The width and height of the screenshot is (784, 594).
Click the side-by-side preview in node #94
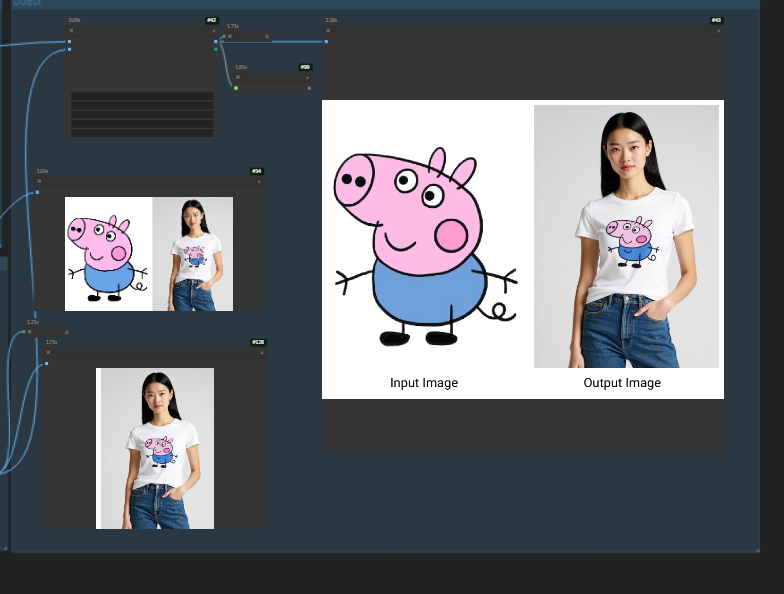pyautogui.click(x=149, y=254)
